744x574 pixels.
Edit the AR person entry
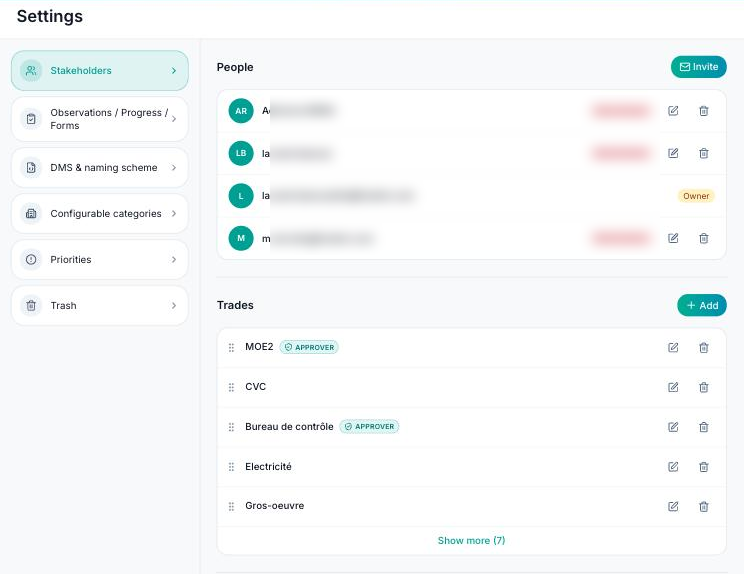tap(673, 111)
